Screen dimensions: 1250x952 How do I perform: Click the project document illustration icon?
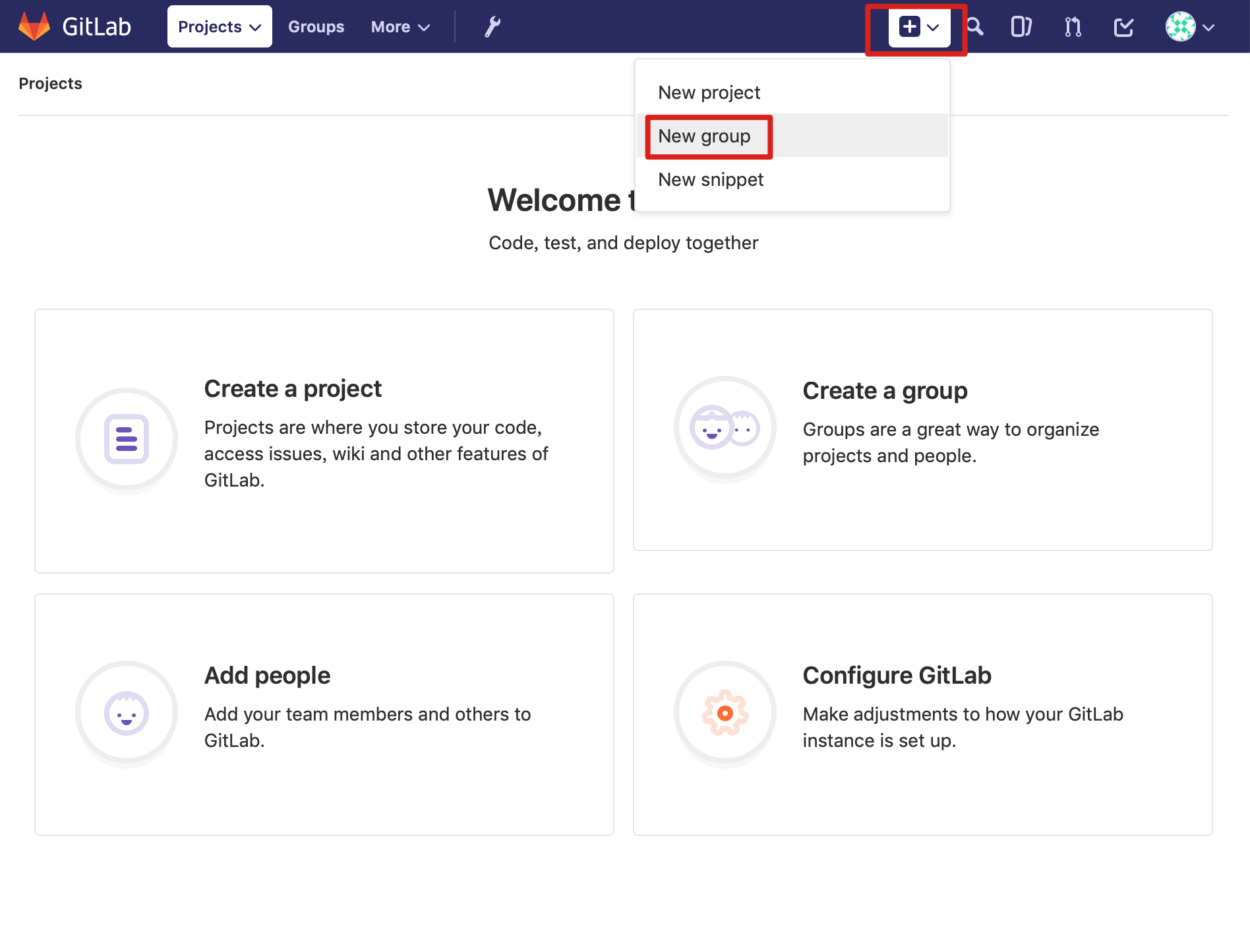(127, 439)
